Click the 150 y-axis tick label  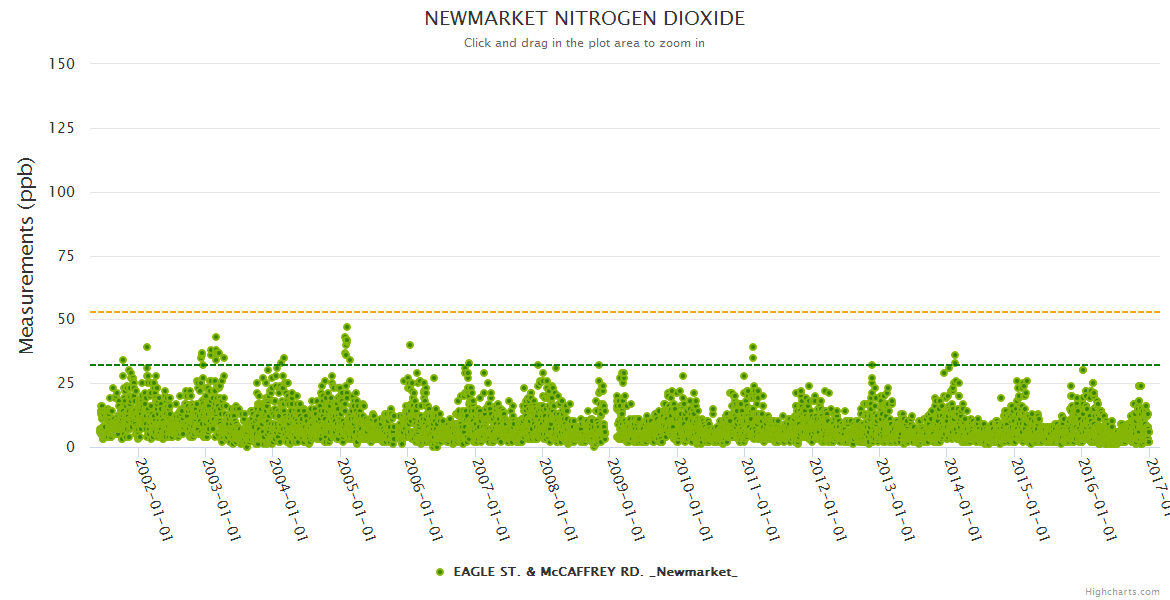click(61, 64)
